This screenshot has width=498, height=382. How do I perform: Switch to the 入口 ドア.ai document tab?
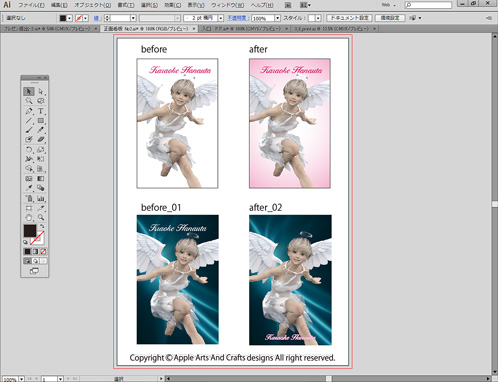pyautogui.click(x=243, y=29)
